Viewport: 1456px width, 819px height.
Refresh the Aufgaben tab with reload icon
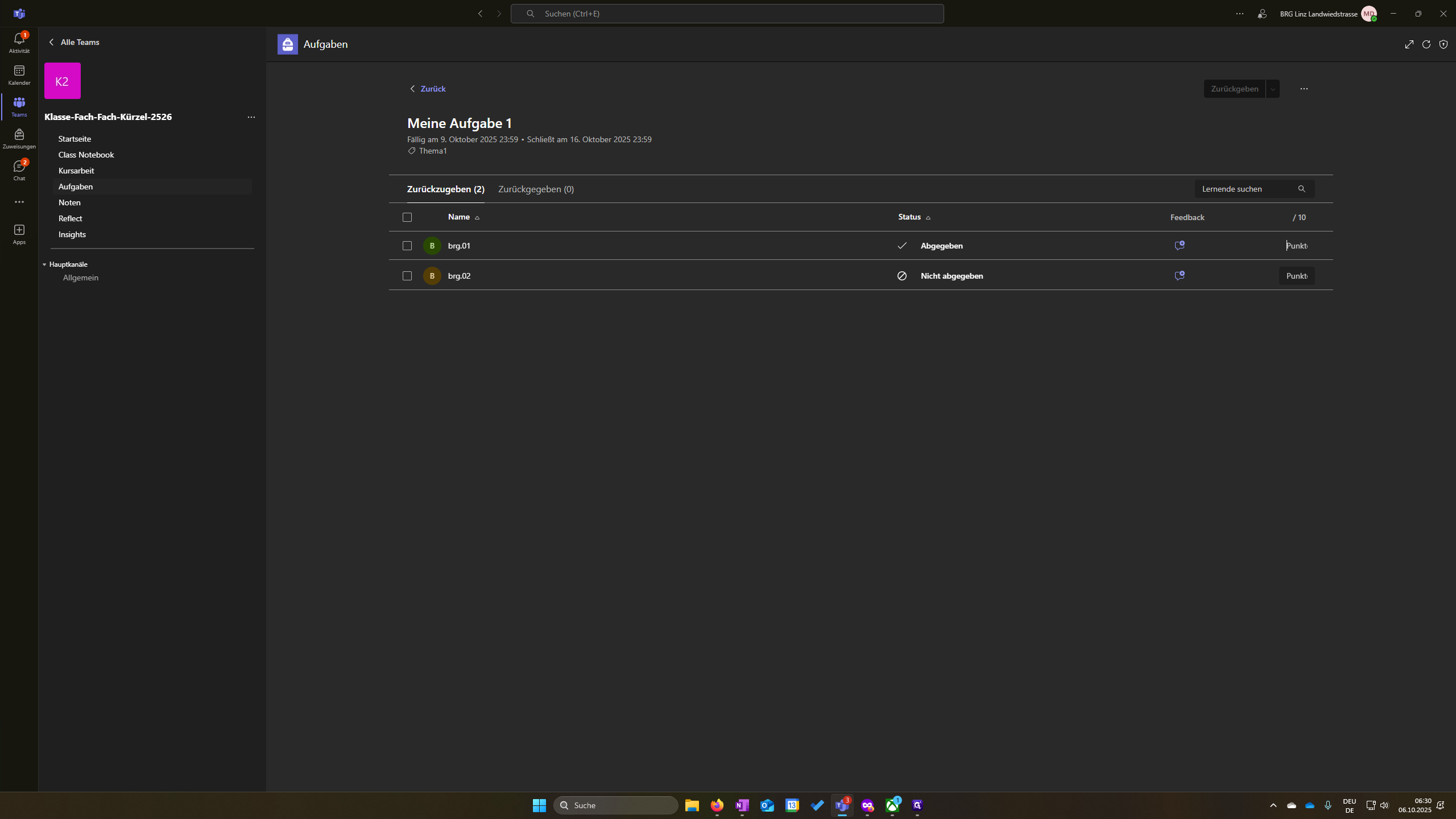[1426, 44]
